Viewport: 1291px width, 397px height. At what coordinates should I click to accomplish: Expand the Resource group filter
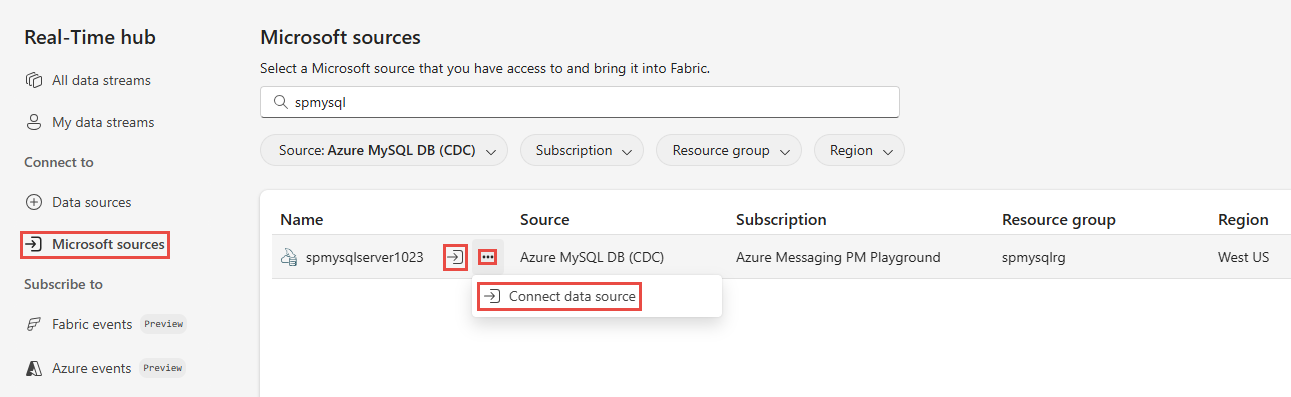729,150
